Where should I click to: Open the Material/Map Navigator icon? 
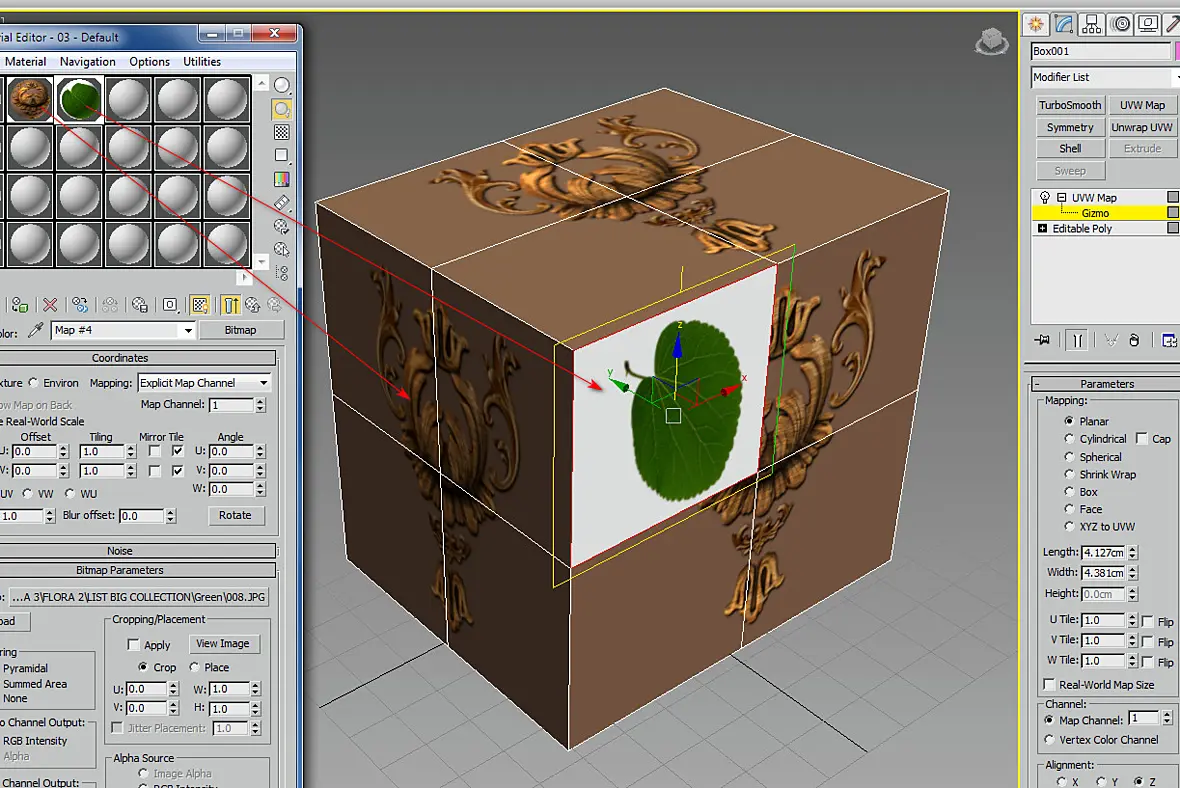point(283,273)
